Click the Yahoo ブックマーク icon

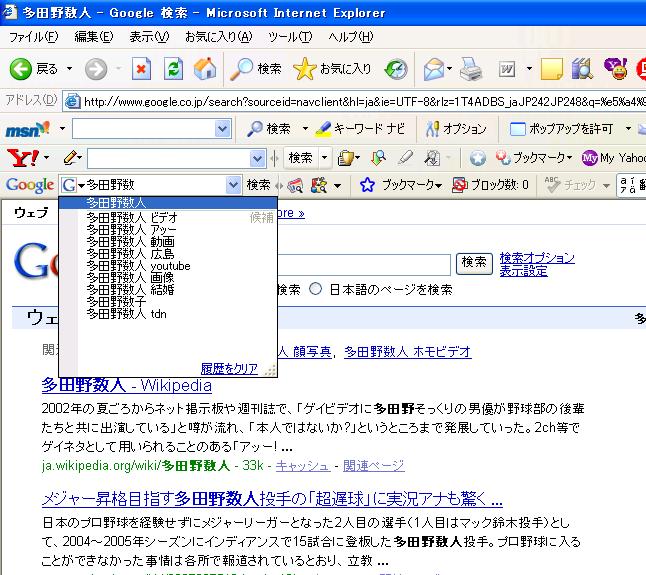pyautogui.click(x=503, y=158)
